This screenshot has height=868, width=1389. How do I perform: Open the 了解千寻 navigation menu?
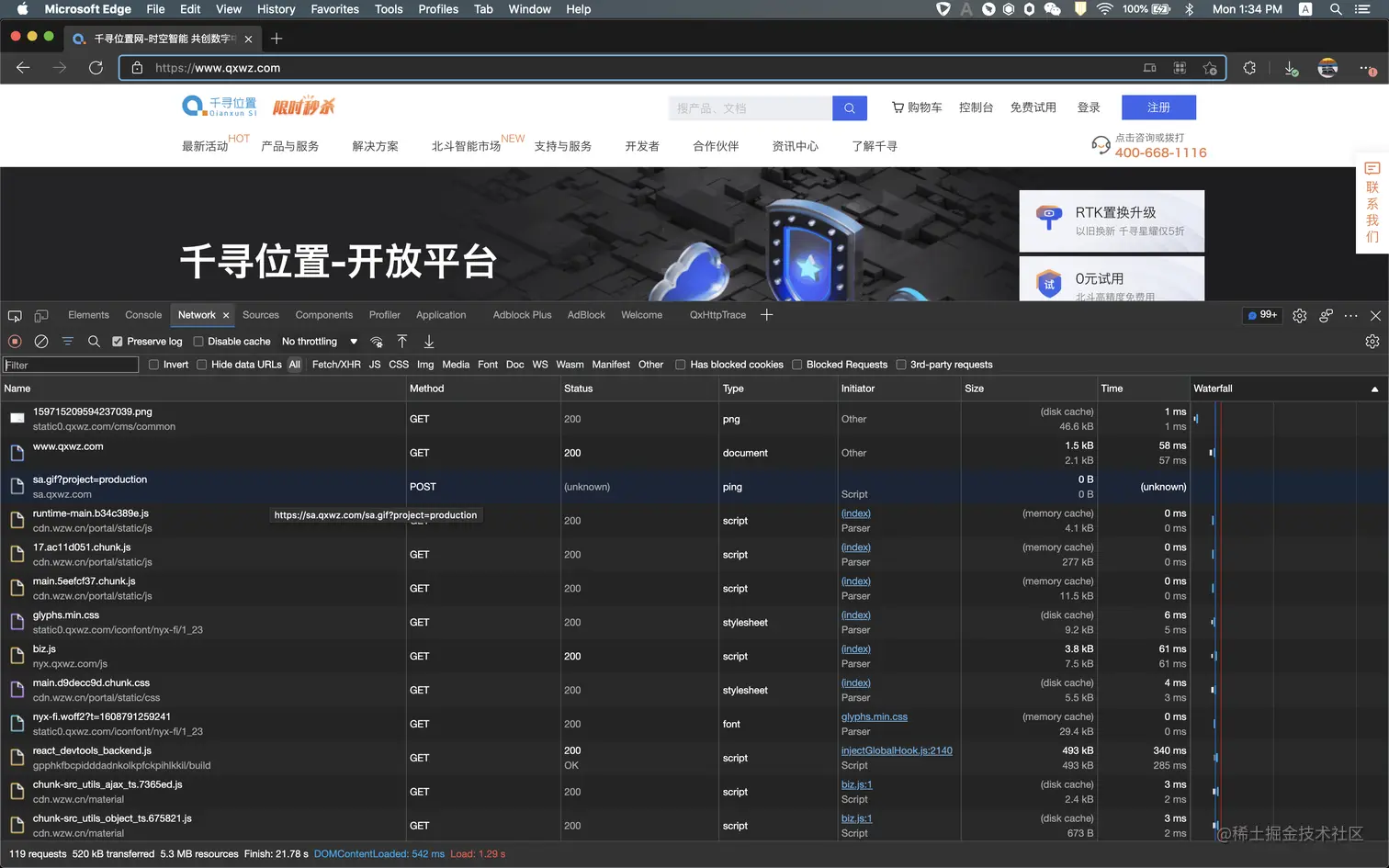pyautogui.click(x=875, y=146)
